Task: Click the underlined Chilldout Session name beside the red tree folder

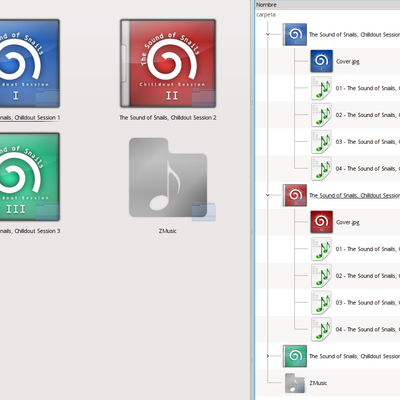Action: [354, 195]
